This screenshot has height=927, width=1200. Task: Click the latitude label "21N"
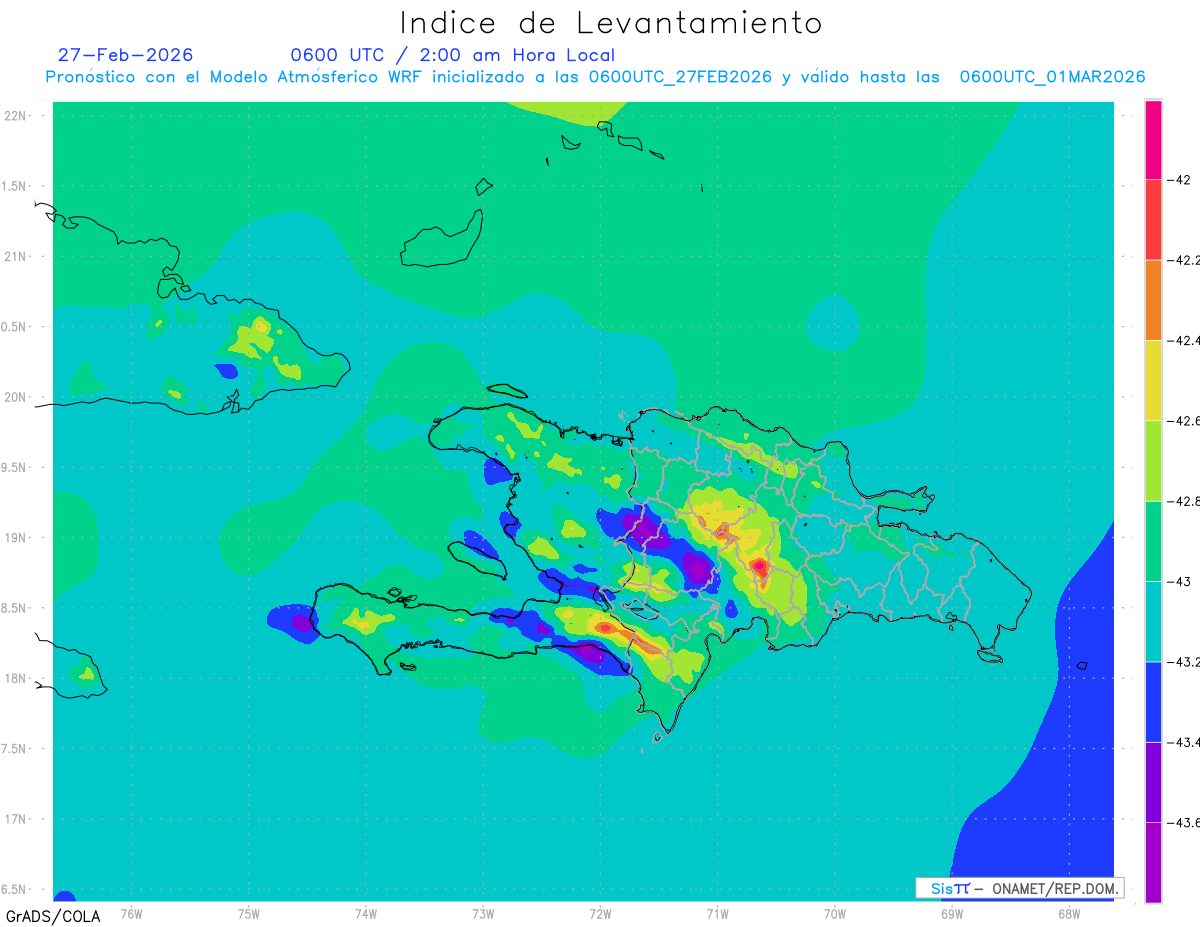pos(15,257)
